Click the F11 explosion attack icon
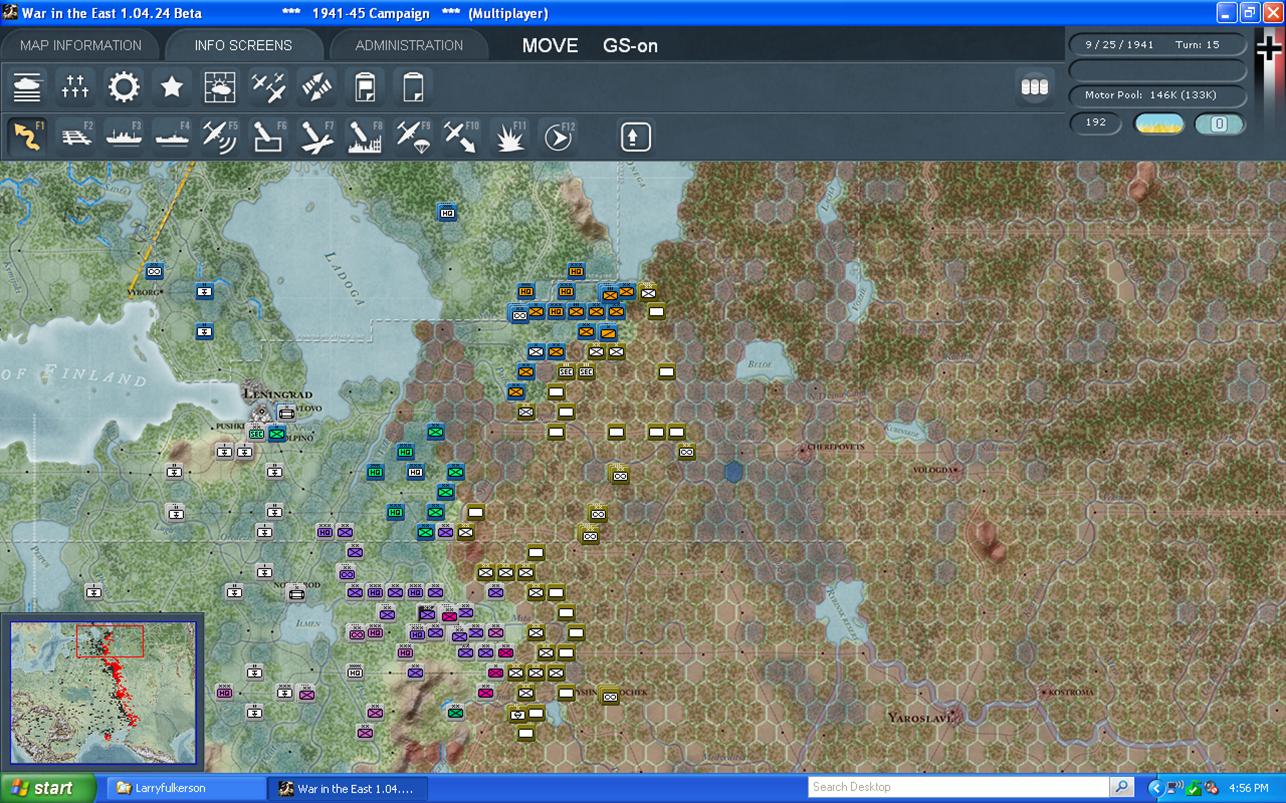 coord(509,137)
